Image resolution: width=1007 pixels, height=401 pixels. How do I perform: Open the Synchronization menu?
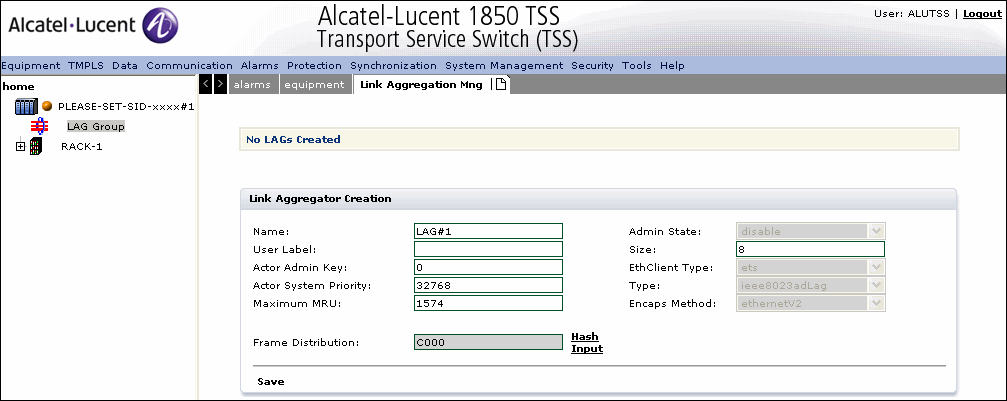pyautogui.click(x=393, y=66)
